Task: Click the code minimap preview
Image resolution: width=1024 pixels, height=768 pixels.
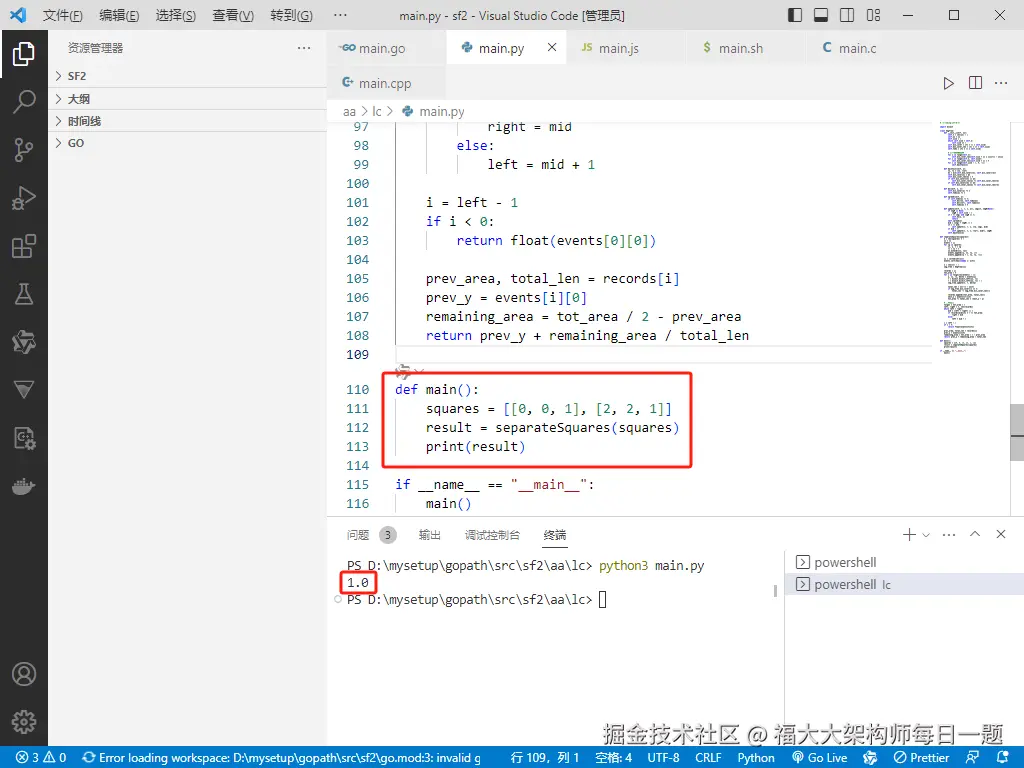Action: pos(969,238)
